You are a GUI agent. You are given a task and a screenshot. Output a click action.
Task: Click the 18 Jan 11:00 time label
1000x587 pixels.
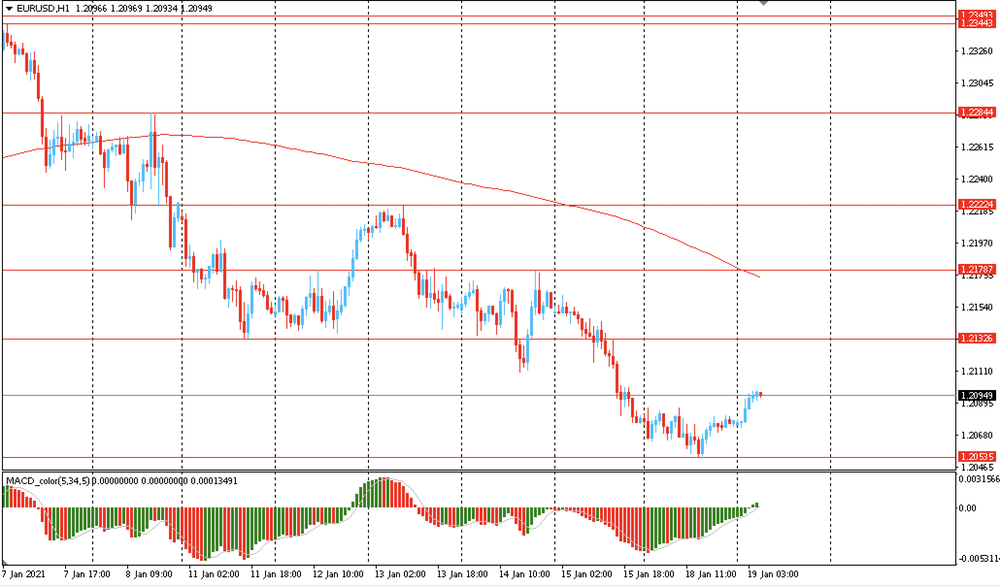[711, 574]
